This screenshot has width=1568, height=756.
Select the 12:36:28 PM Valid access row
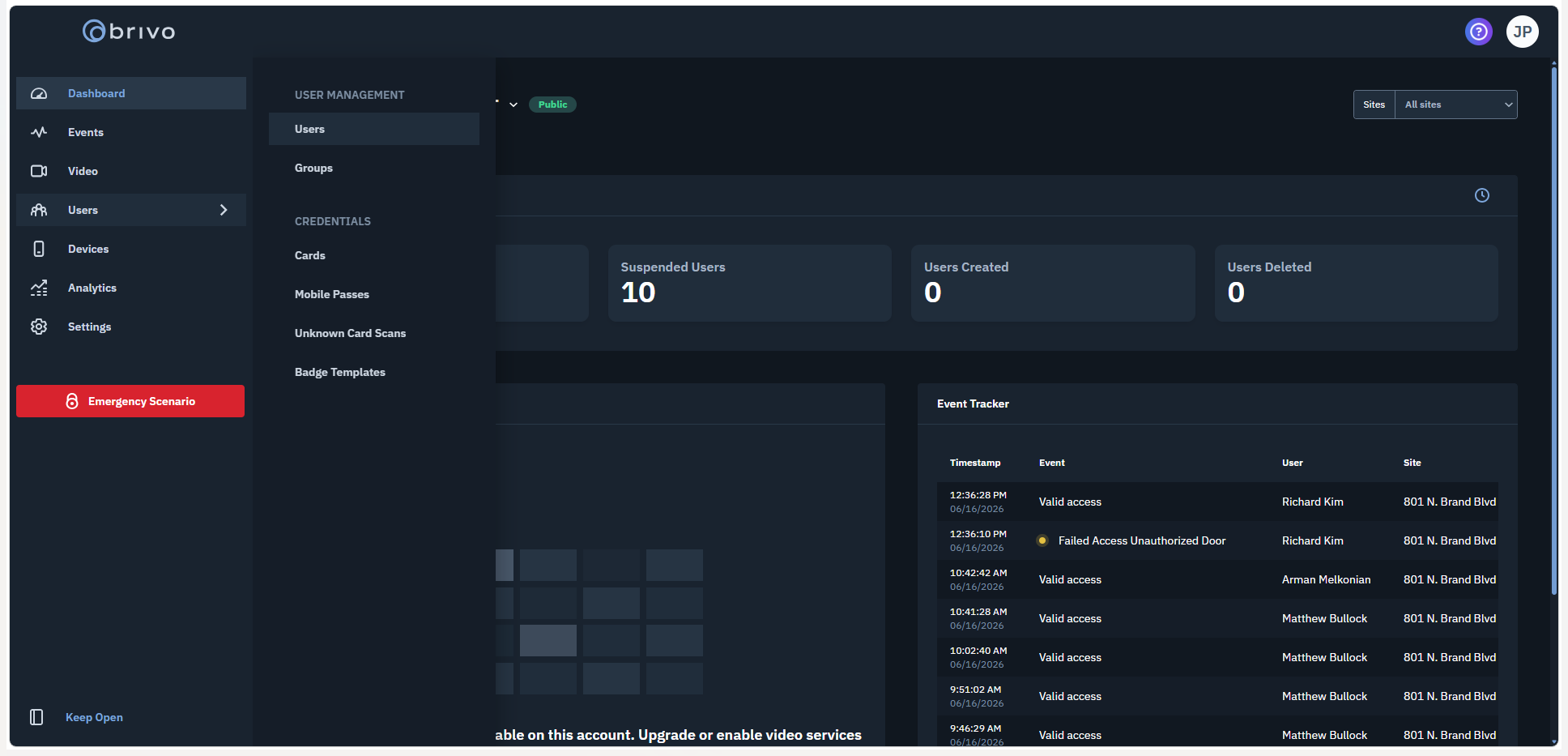[1217, 502]
